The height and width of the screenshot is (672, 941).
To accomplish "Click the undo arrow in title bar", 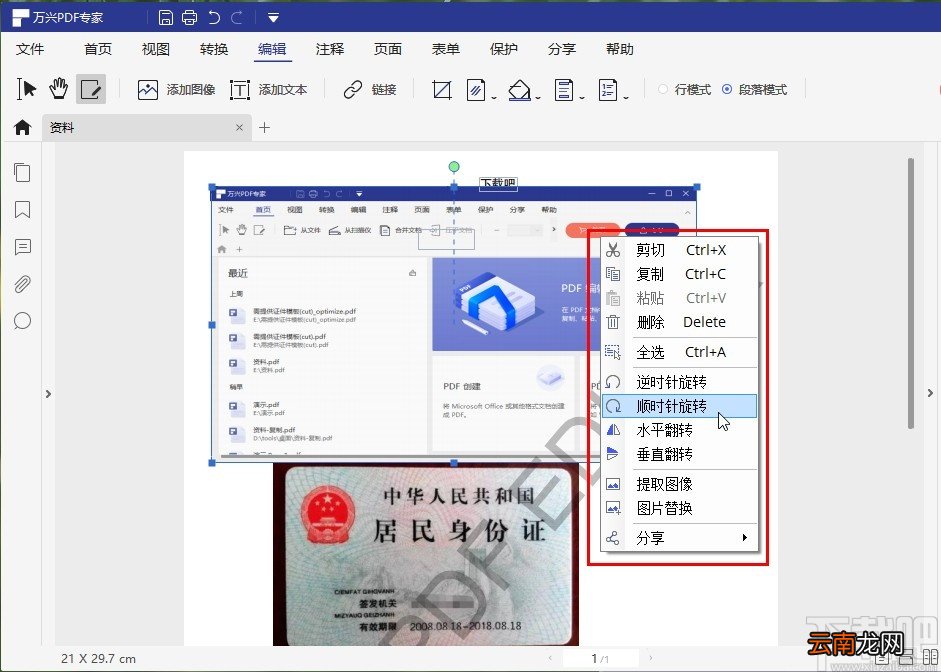I will point(214,17).
